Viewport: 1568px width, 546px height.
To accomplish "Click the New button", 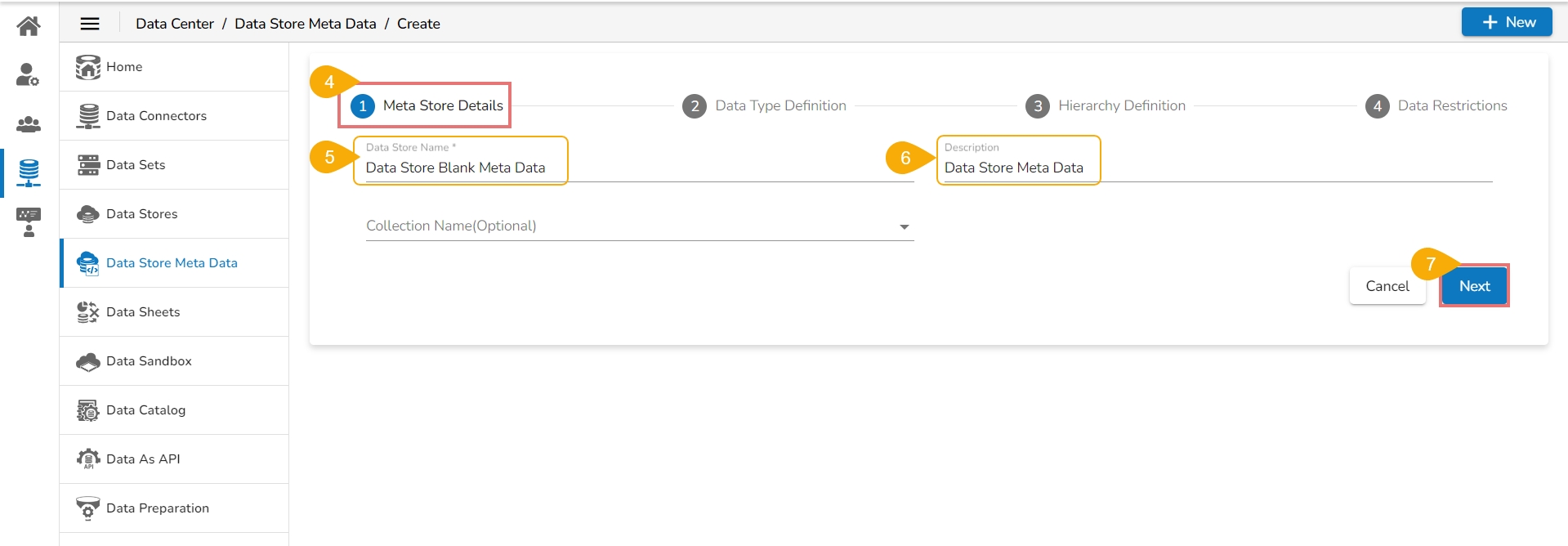I will click(x=1506, y=23).
